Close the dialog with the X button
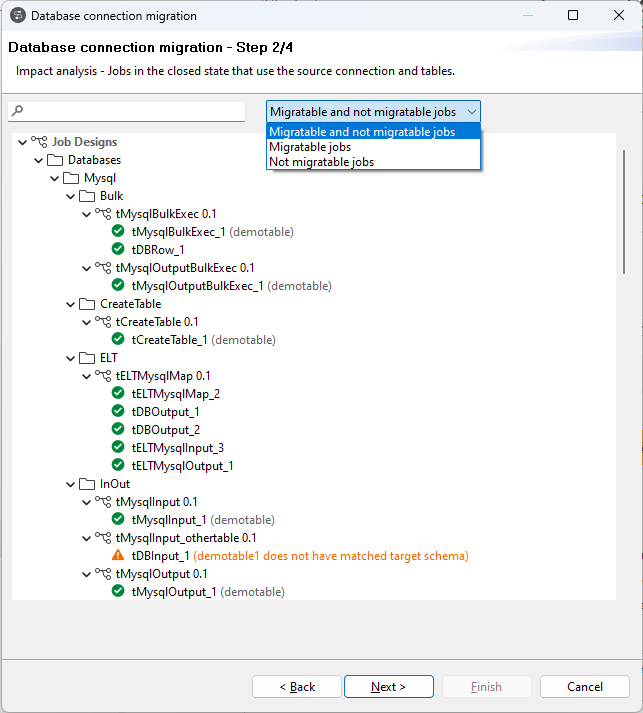Screen dimensions: 643x713 [619, 15]
